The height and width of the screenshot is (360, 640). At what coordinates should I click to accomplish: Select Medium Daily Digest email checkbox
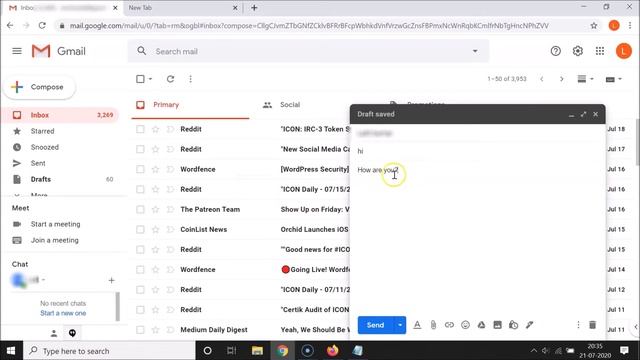(140, 330)
